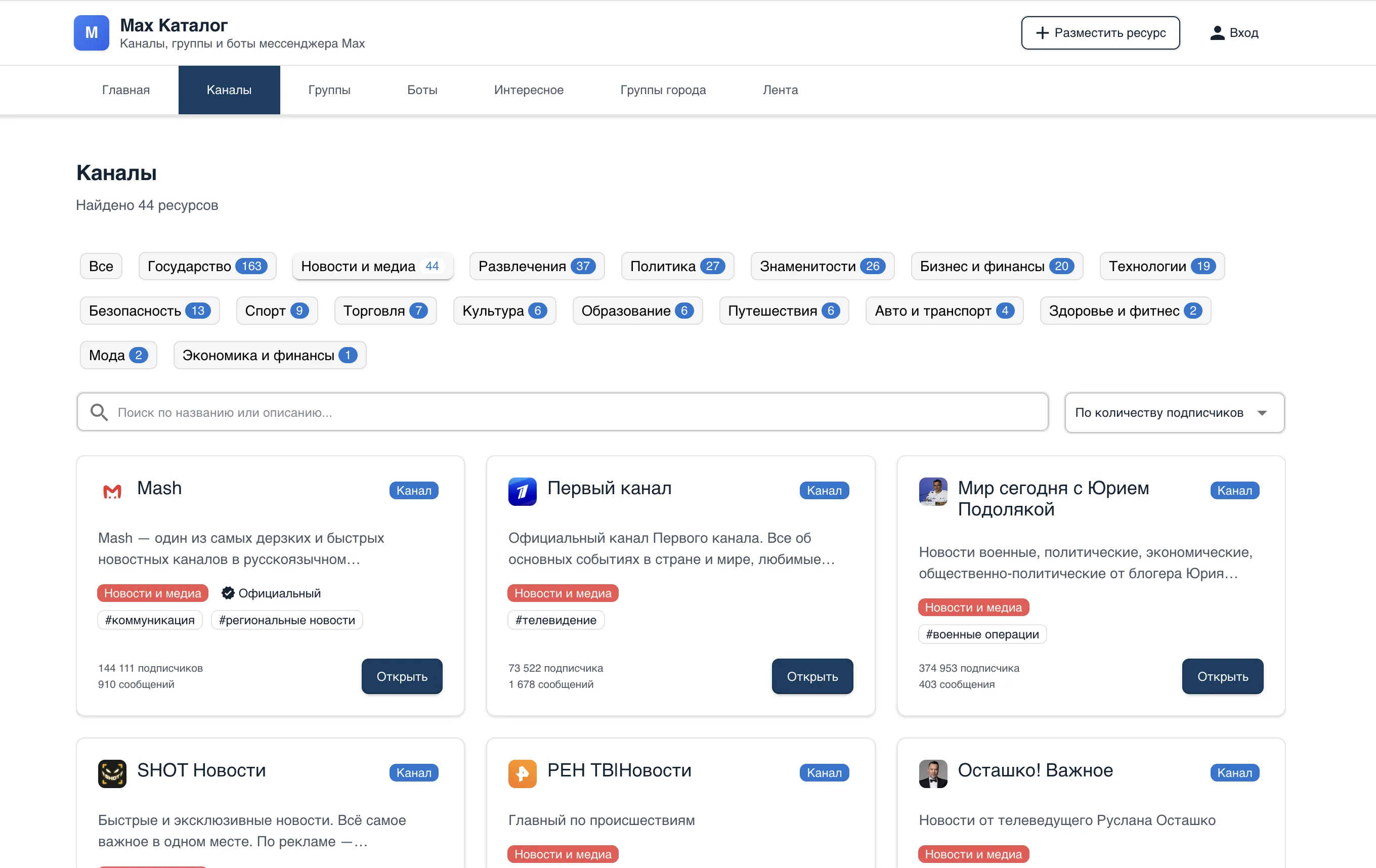This screenshot has width=1376, height=868.
Task: Click the #телевидение hashtag tag
Action: [555, 620]
